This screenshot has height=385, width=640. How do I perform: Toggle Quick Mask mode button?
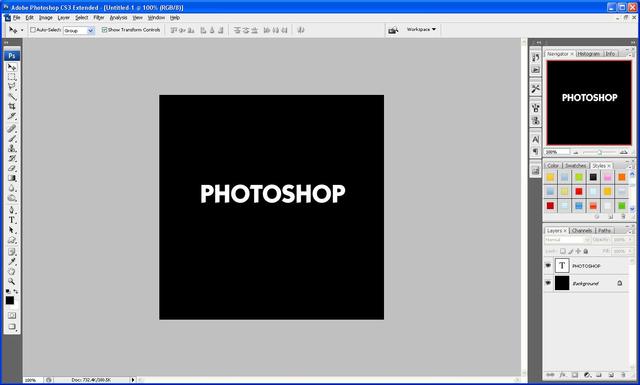click(x=12, y=316)
